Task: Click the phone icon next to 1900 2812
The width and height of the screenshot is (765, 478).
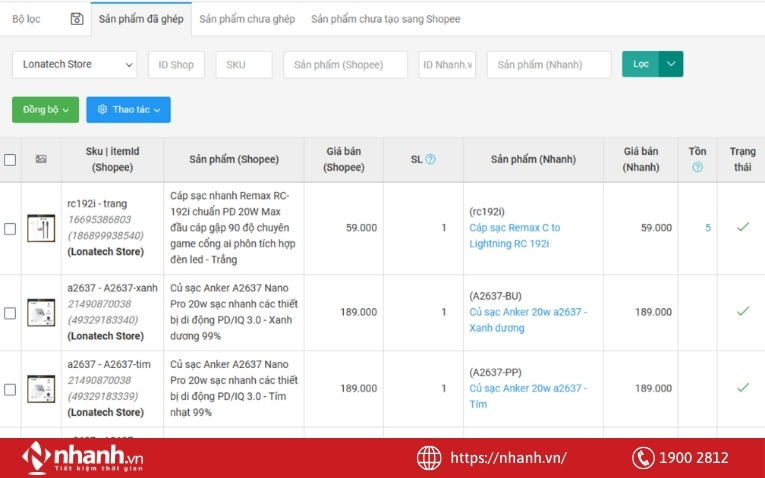Action: coord(643,458)
